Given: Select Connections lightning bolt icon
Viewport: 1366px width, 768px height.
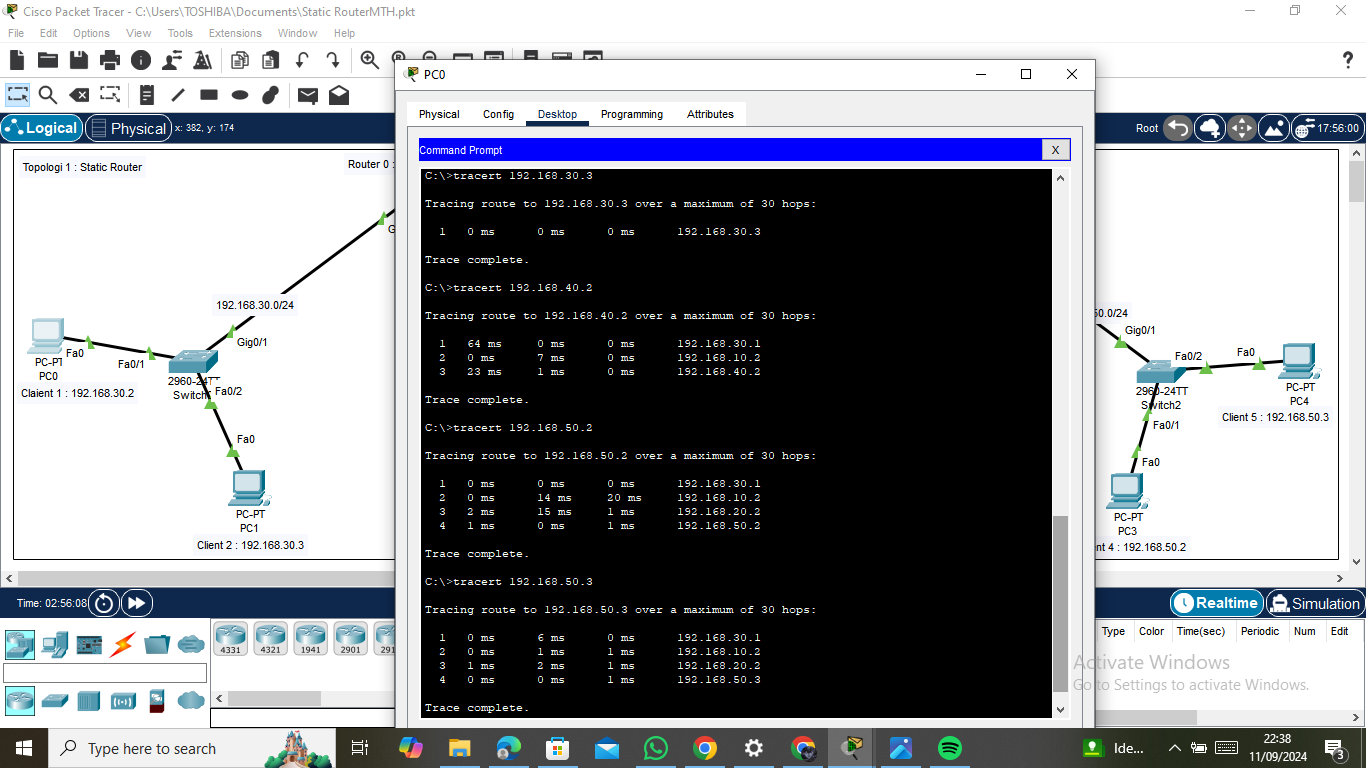Looking at the screenshot, I should 123,644.
